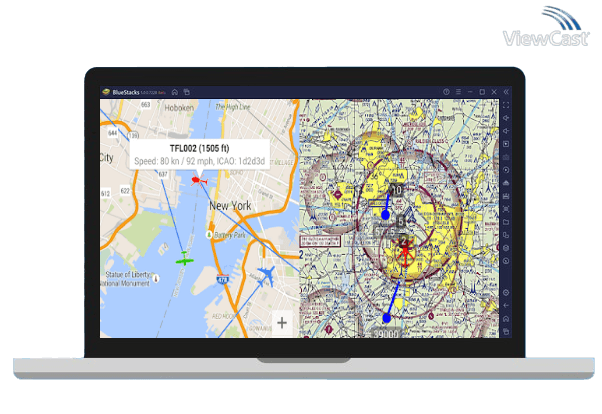
Task: Click The High Line label on map
Action: 233,107
